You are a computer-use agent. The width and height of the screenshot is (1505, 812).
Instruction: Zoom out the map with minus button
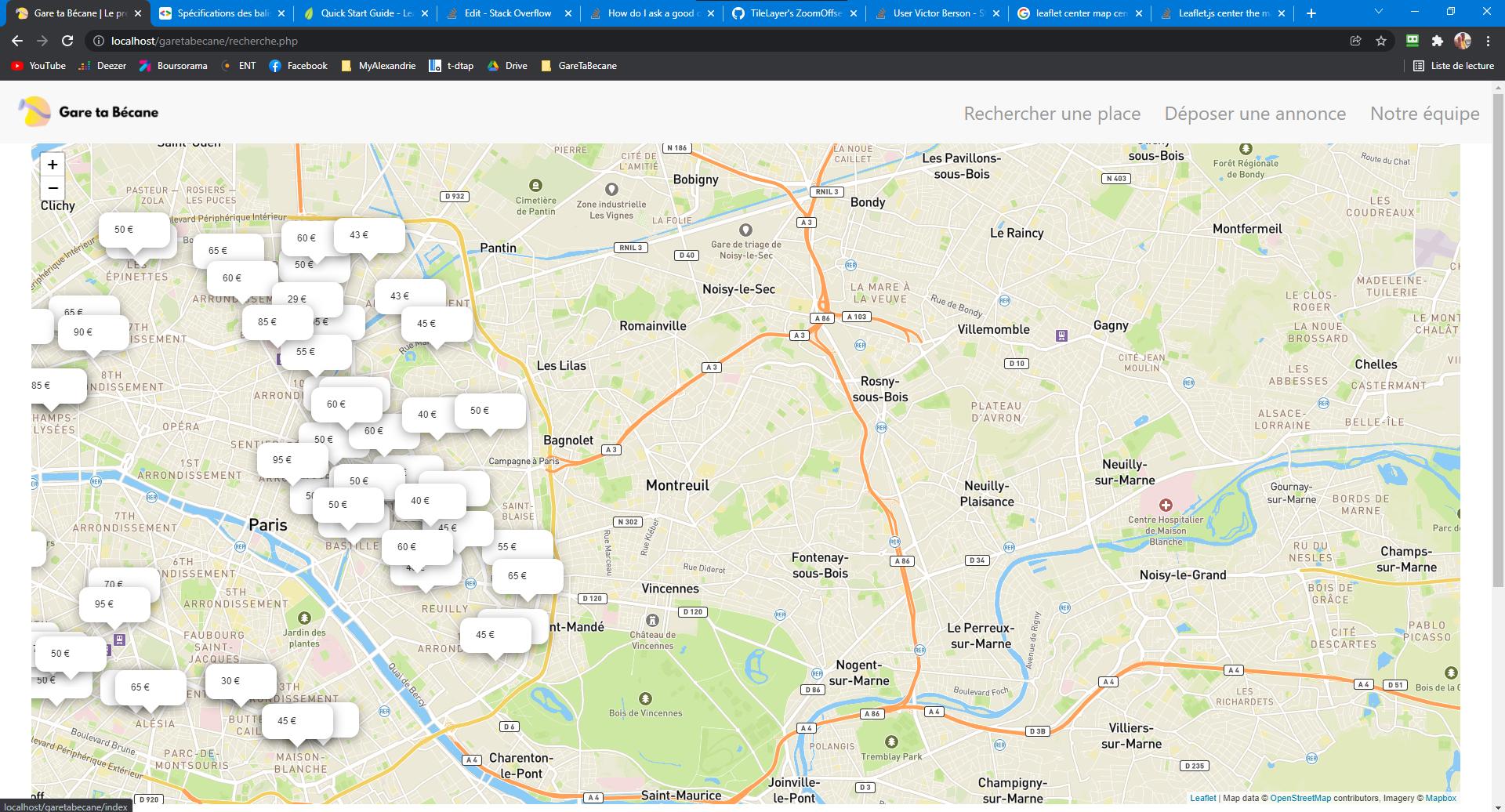click(53, 188)
